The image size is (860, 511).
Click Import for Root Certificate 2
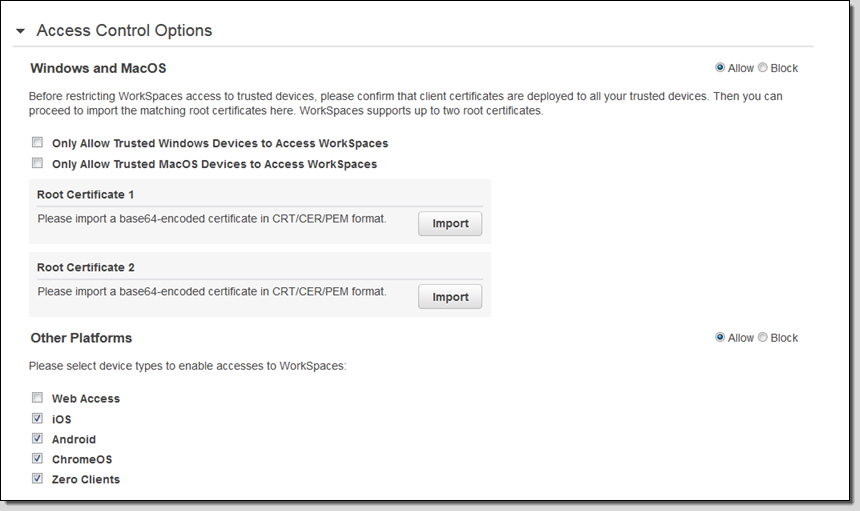[x=449, y=296]
